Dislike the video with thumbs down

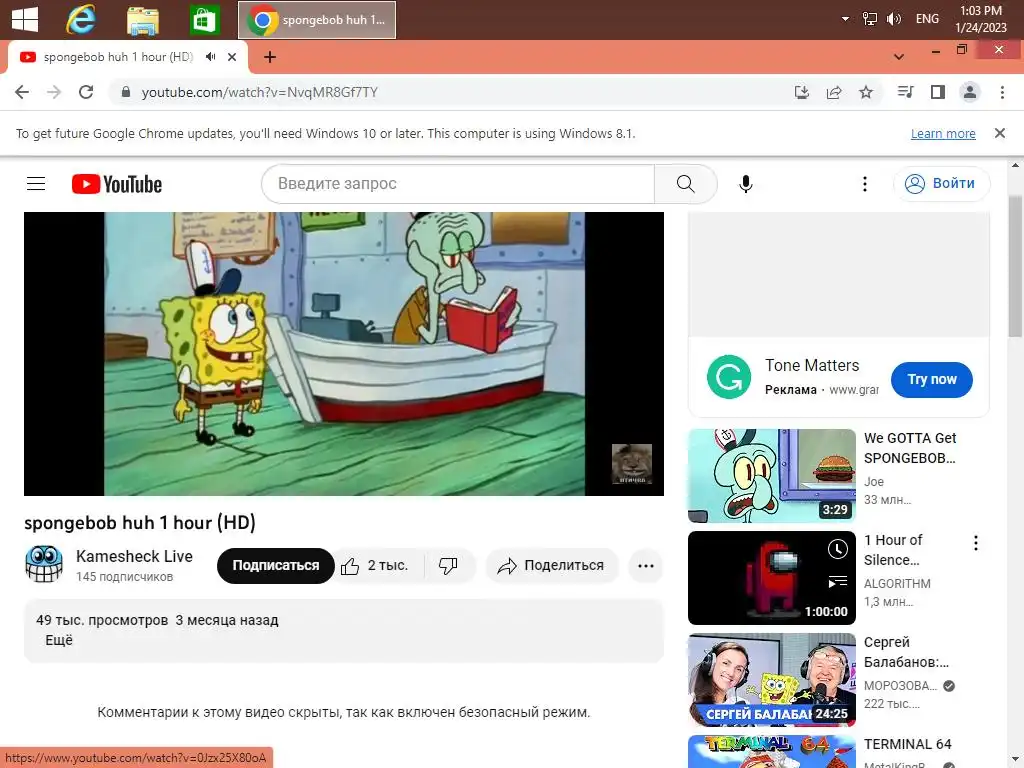(449, 566)
